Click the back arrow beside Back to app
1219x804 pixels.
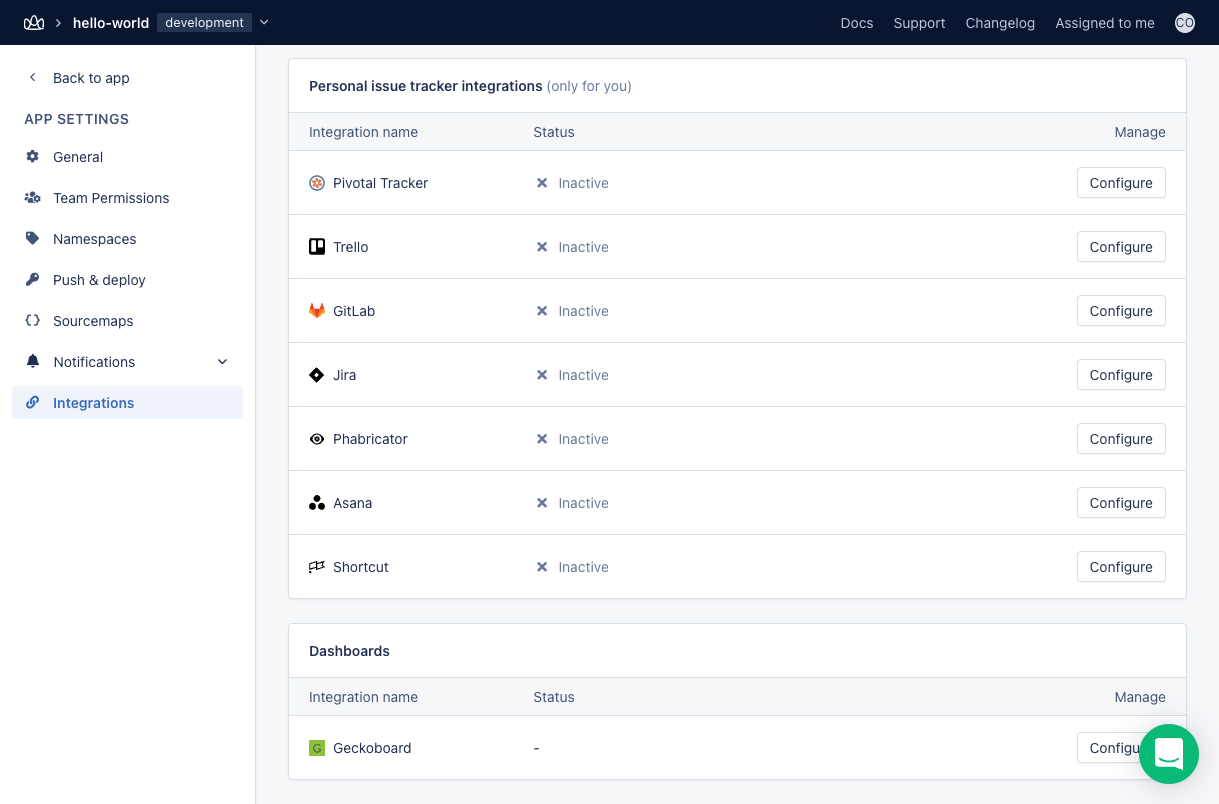(33, 78)
